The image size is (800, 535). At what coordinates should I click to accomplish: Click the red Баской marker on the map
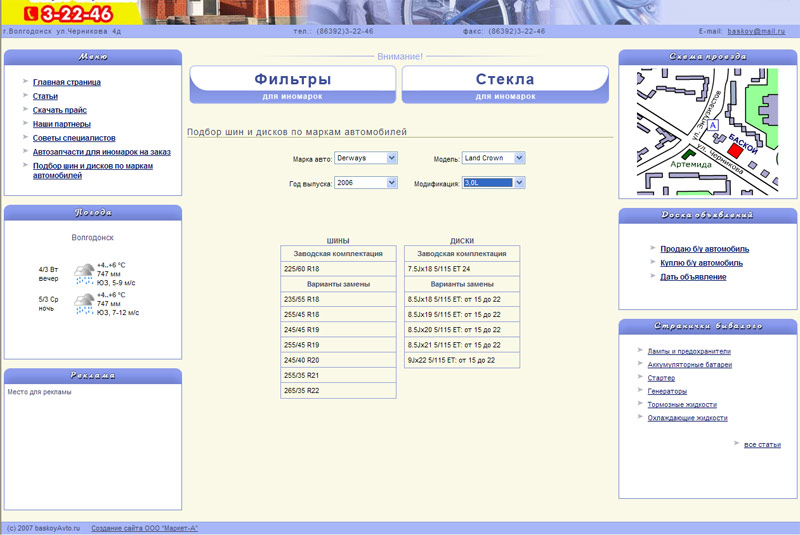click(x=735, y=148)
